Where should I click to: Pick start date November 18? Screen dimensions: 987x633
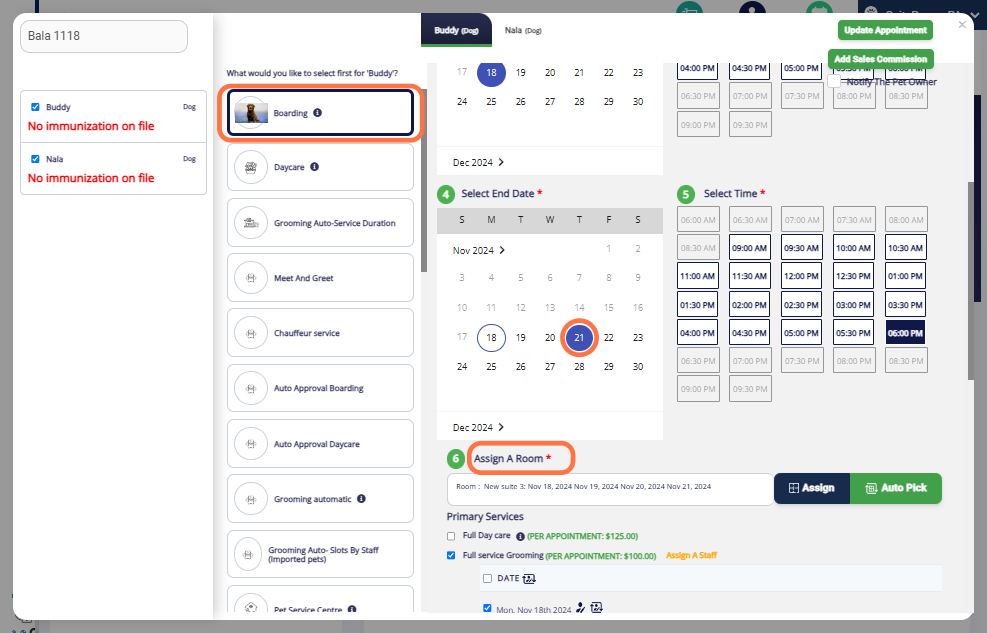[x=491, y=72]
